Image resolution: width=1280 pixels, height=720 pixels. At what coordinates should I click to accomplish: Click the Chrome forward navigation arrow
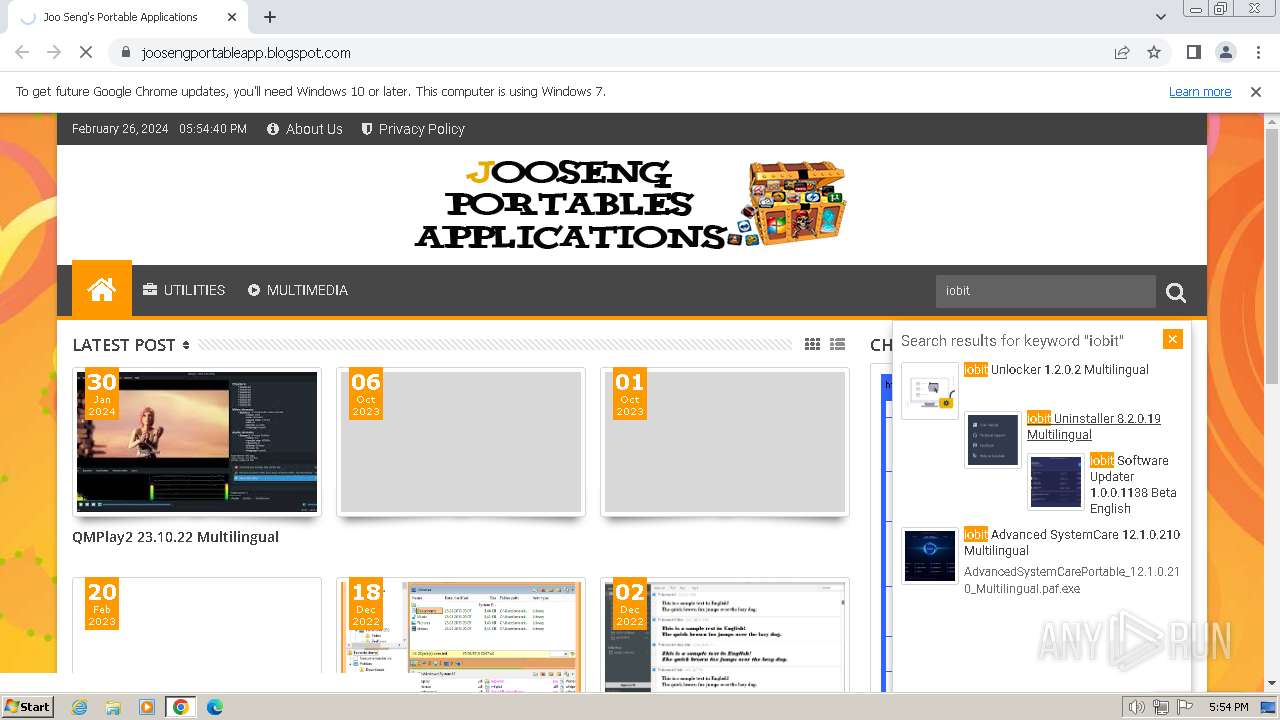pos(54,53)
